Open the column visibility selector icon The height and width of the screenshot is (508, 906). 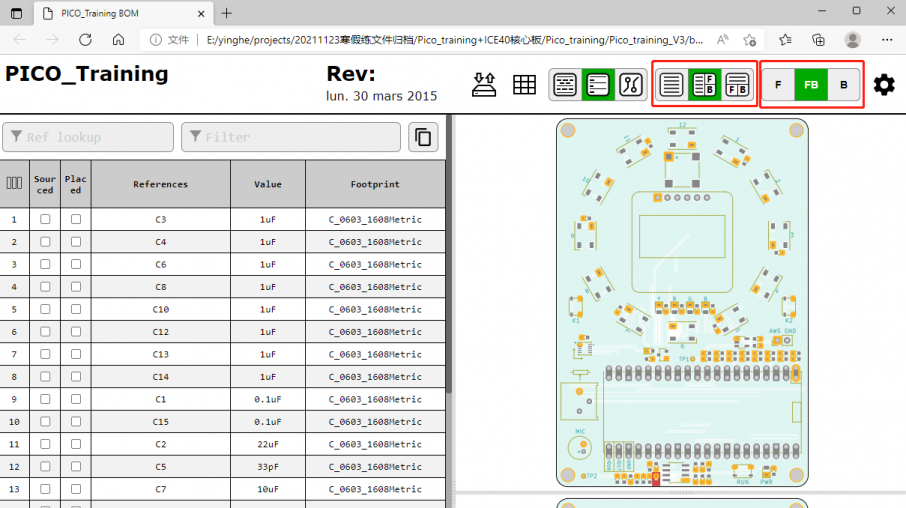pyautogui.click(x=14, y=184)
